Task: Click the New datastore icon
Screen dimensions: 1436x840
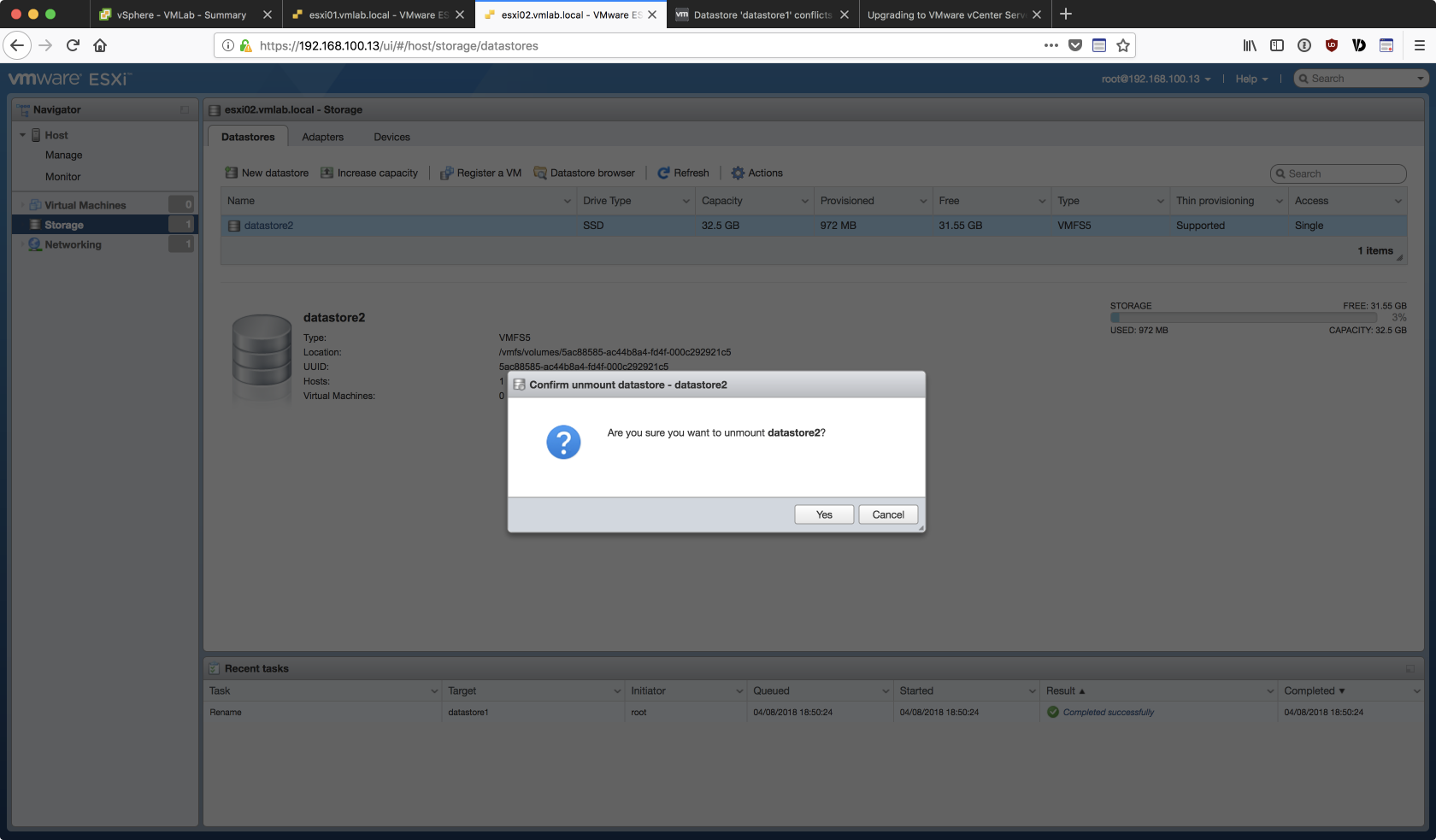Action: pos(231,173)
